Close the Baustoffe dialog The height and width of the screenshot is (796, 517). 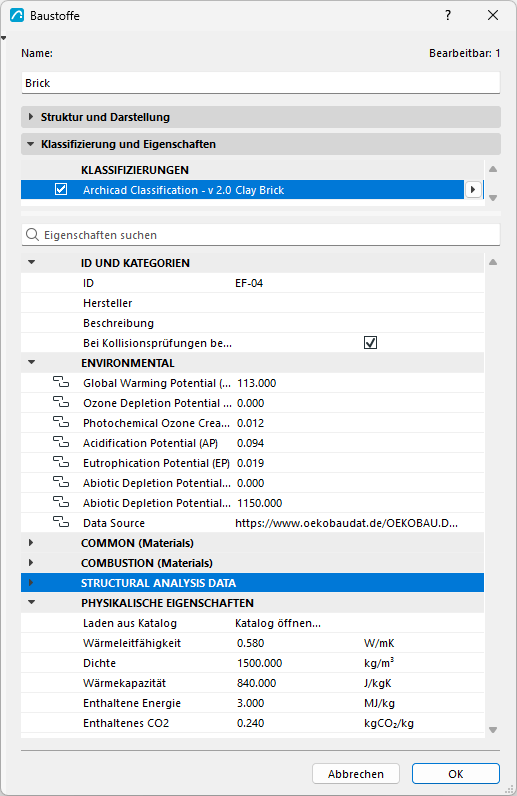pos(493,15)
